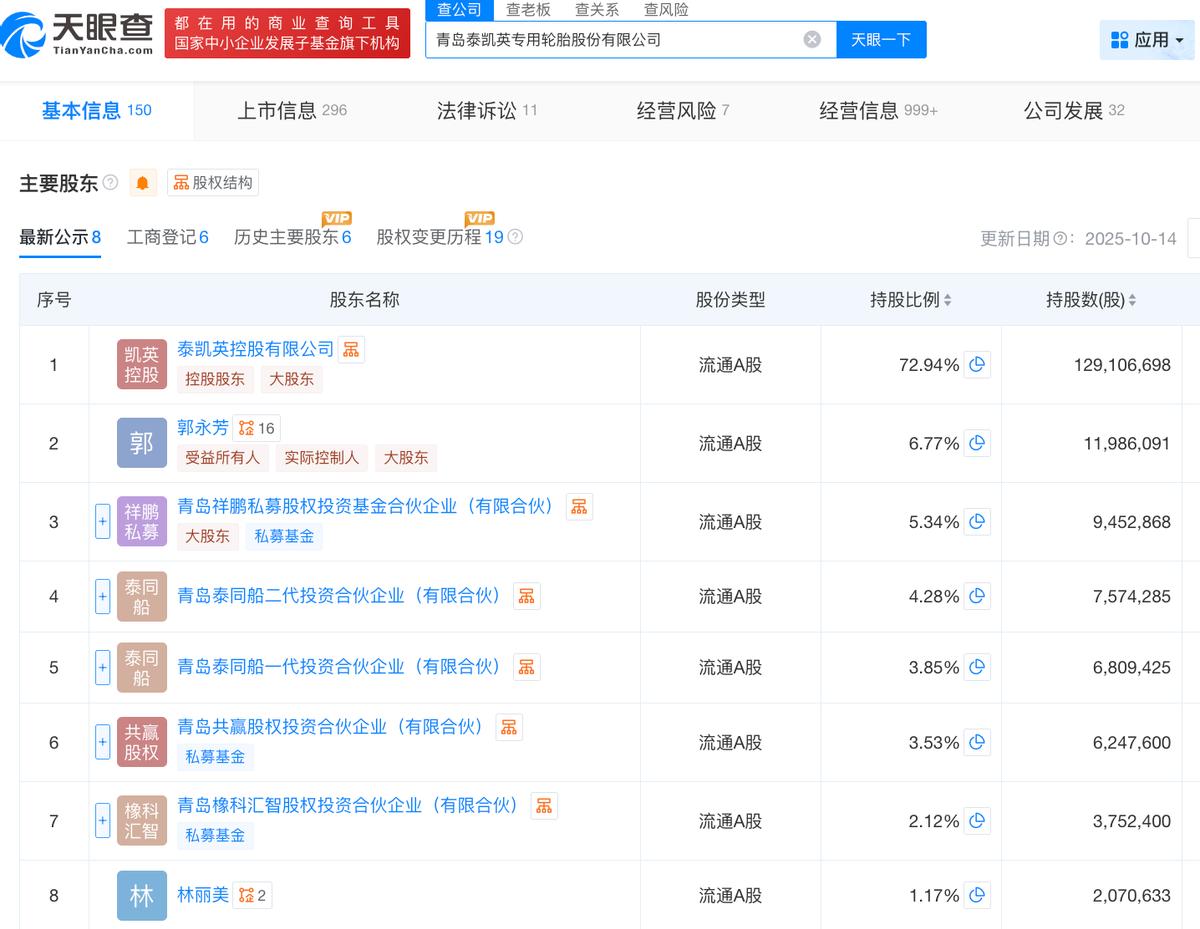Select the 工商登记 tab
This screenshot has width=1200, height=929.
[x=167, y=237]
